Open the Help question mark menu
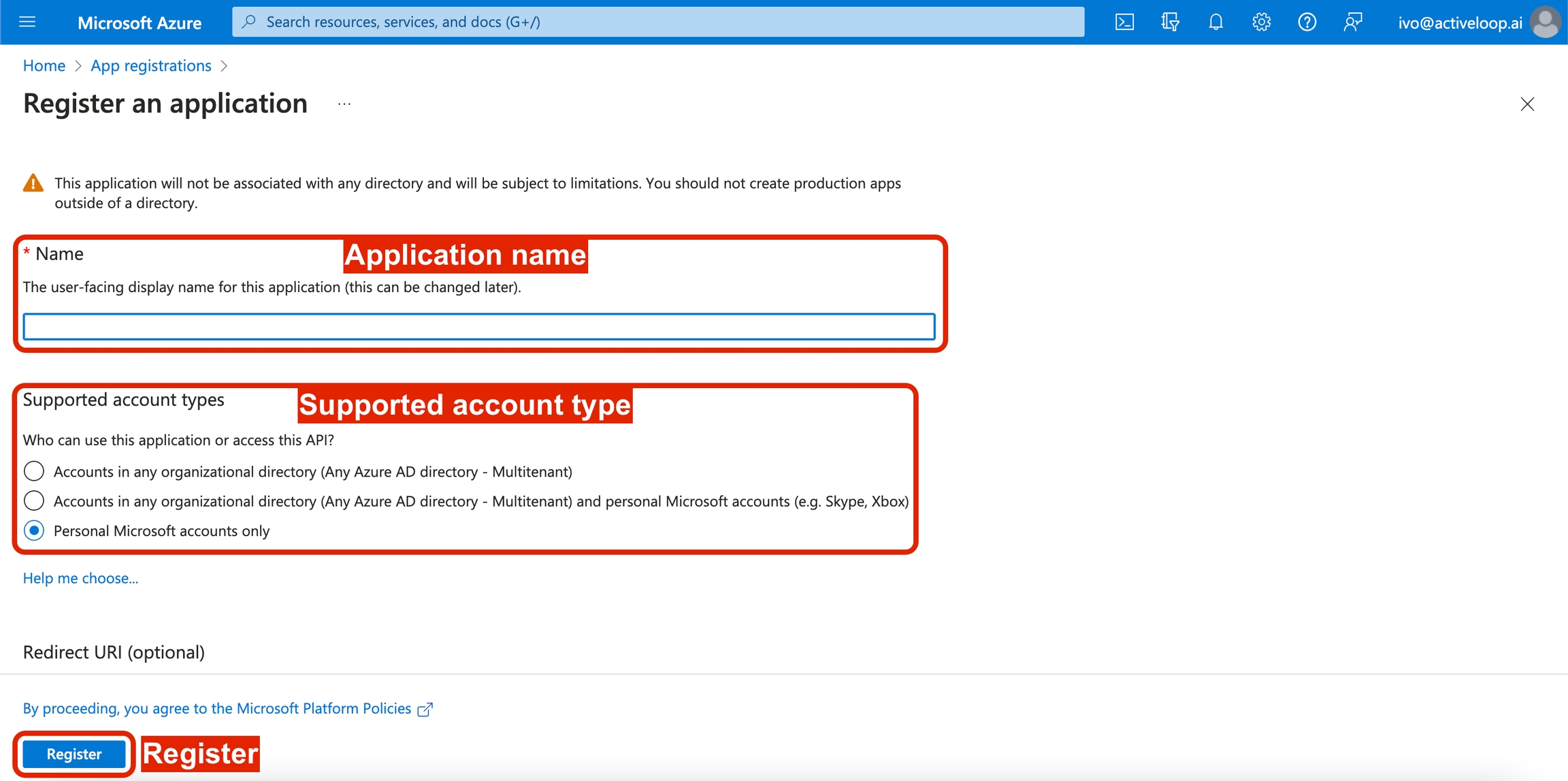Image resolution: width=1568 pixels, height=781 pixels. pyautogui.click(x=1307, y=22)
